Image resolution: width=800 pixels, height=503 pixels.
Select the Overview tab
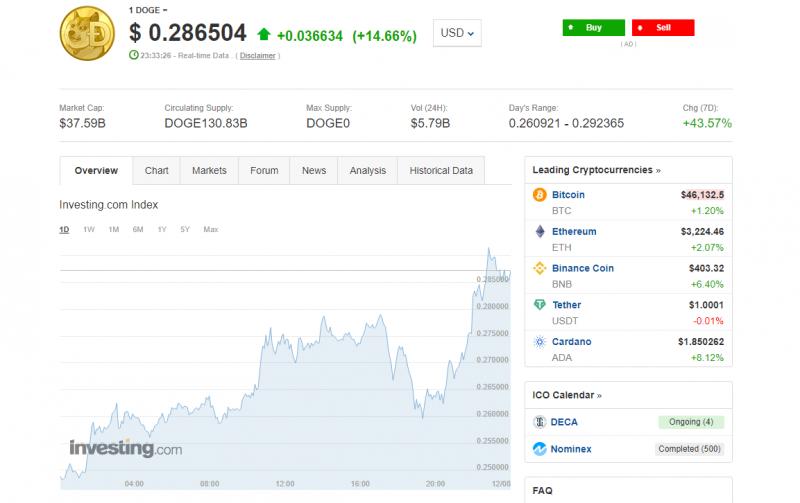tap(96, 170)
